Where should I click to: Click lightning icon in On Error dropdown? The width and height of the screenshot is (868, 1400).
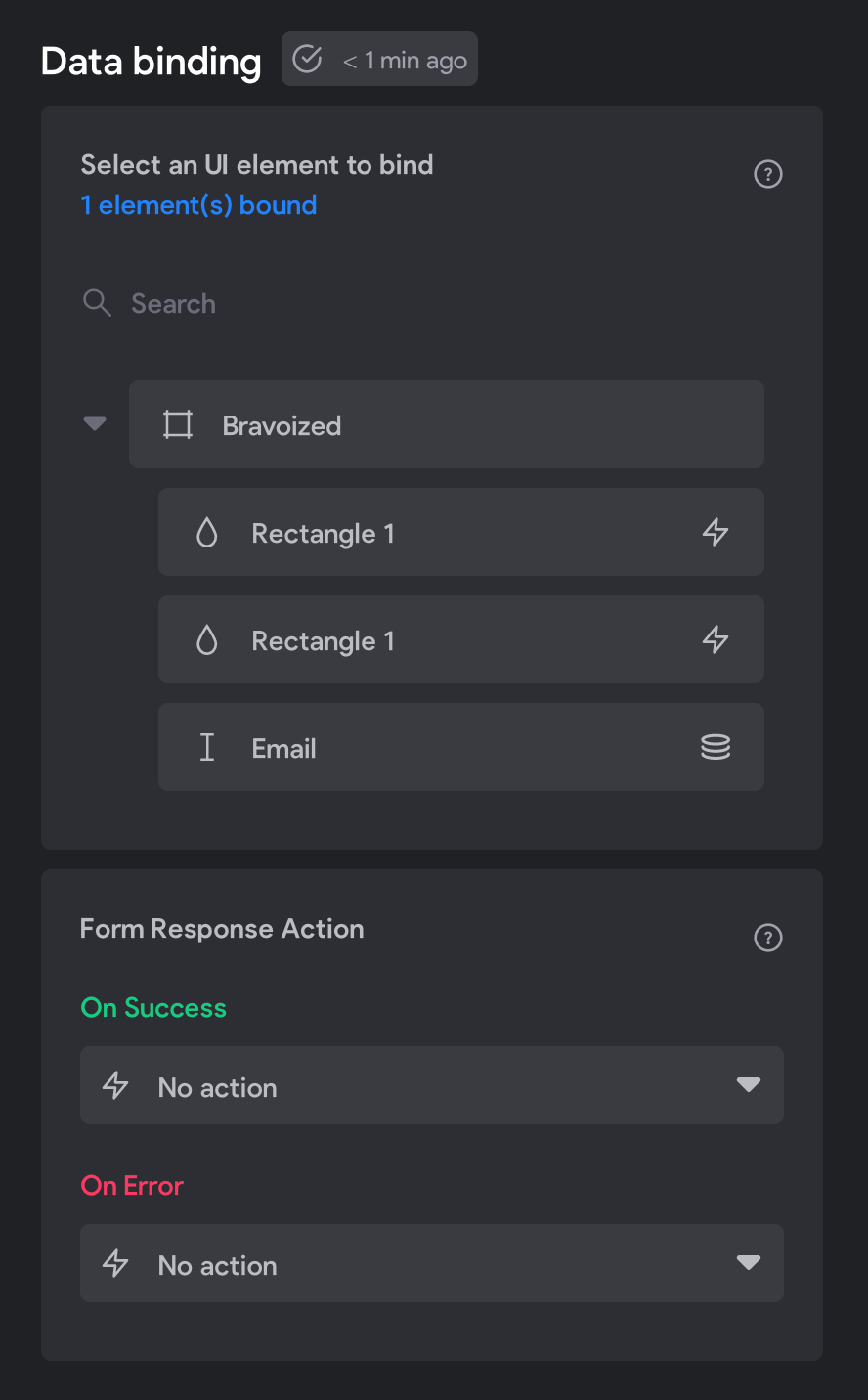(x=115, y=1263)
